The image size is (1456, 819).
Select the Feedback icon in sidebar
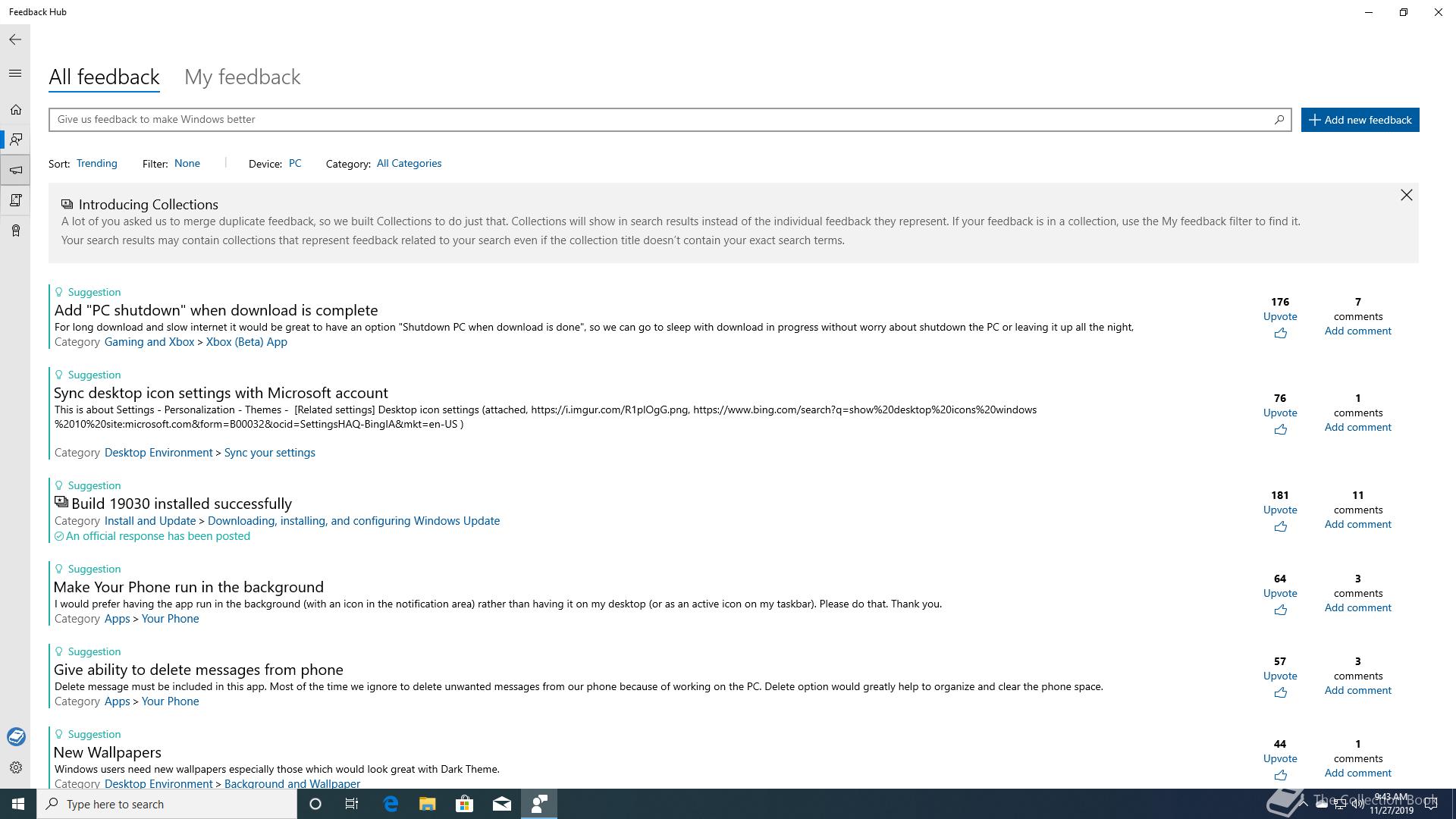[x=15, y=140]
